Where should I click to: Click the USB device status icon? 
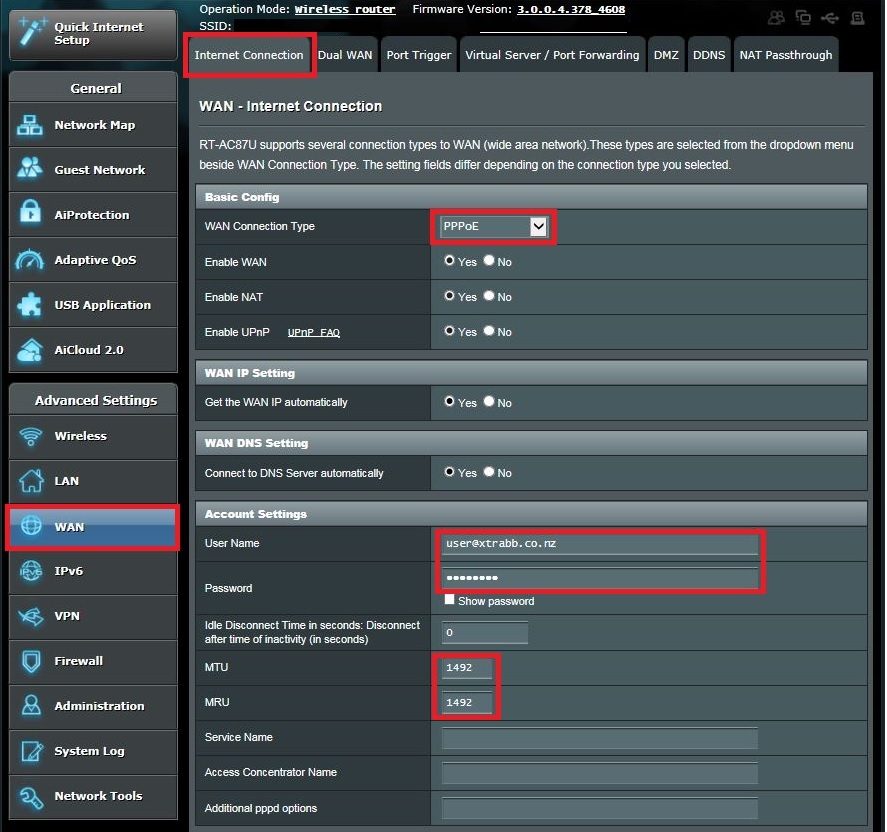[828, 17]
